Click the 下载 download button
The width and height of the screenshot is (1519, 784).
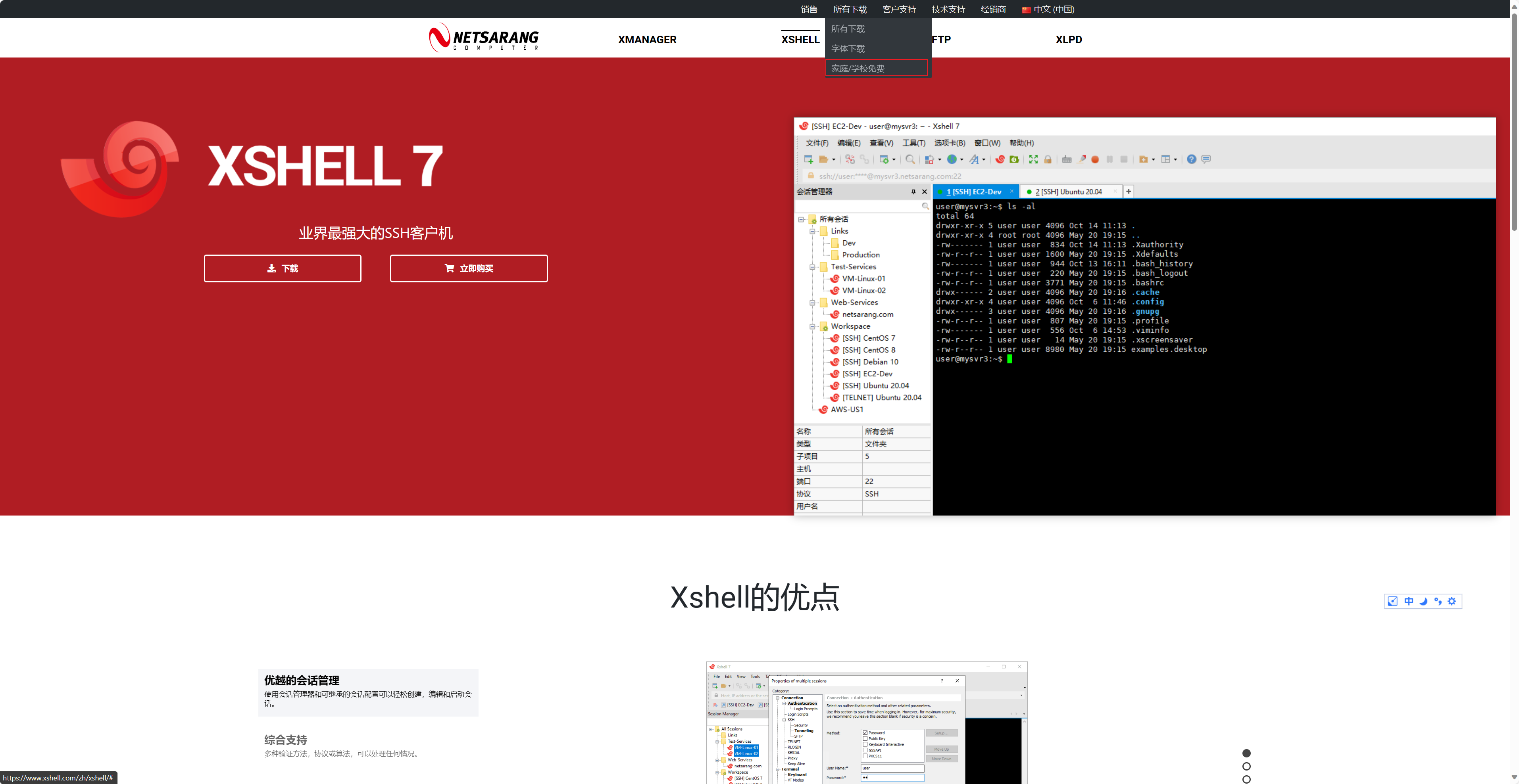(283, 268)
